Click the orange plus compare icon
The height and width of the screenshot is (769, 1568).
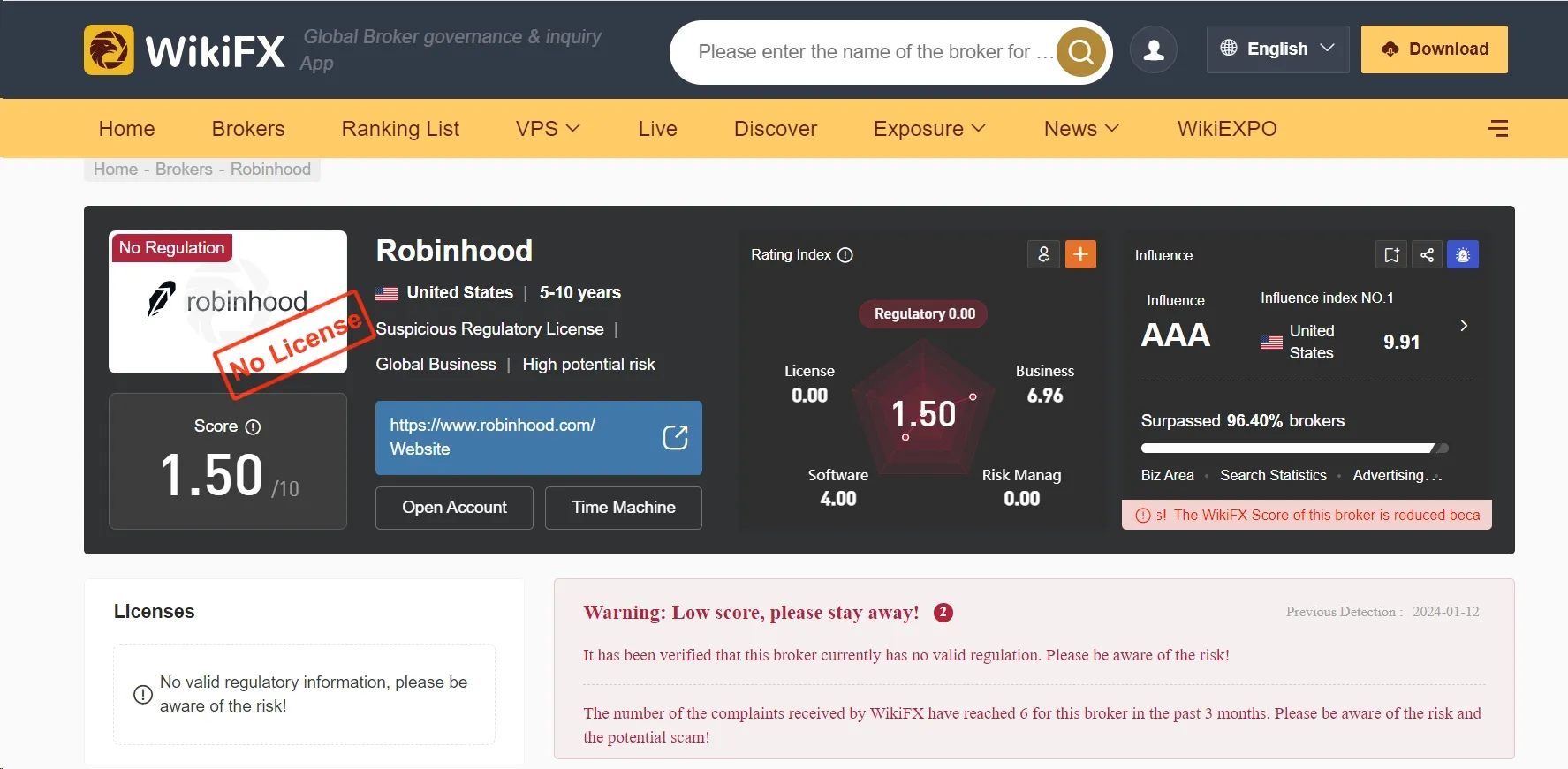(x=1080, y=254)
